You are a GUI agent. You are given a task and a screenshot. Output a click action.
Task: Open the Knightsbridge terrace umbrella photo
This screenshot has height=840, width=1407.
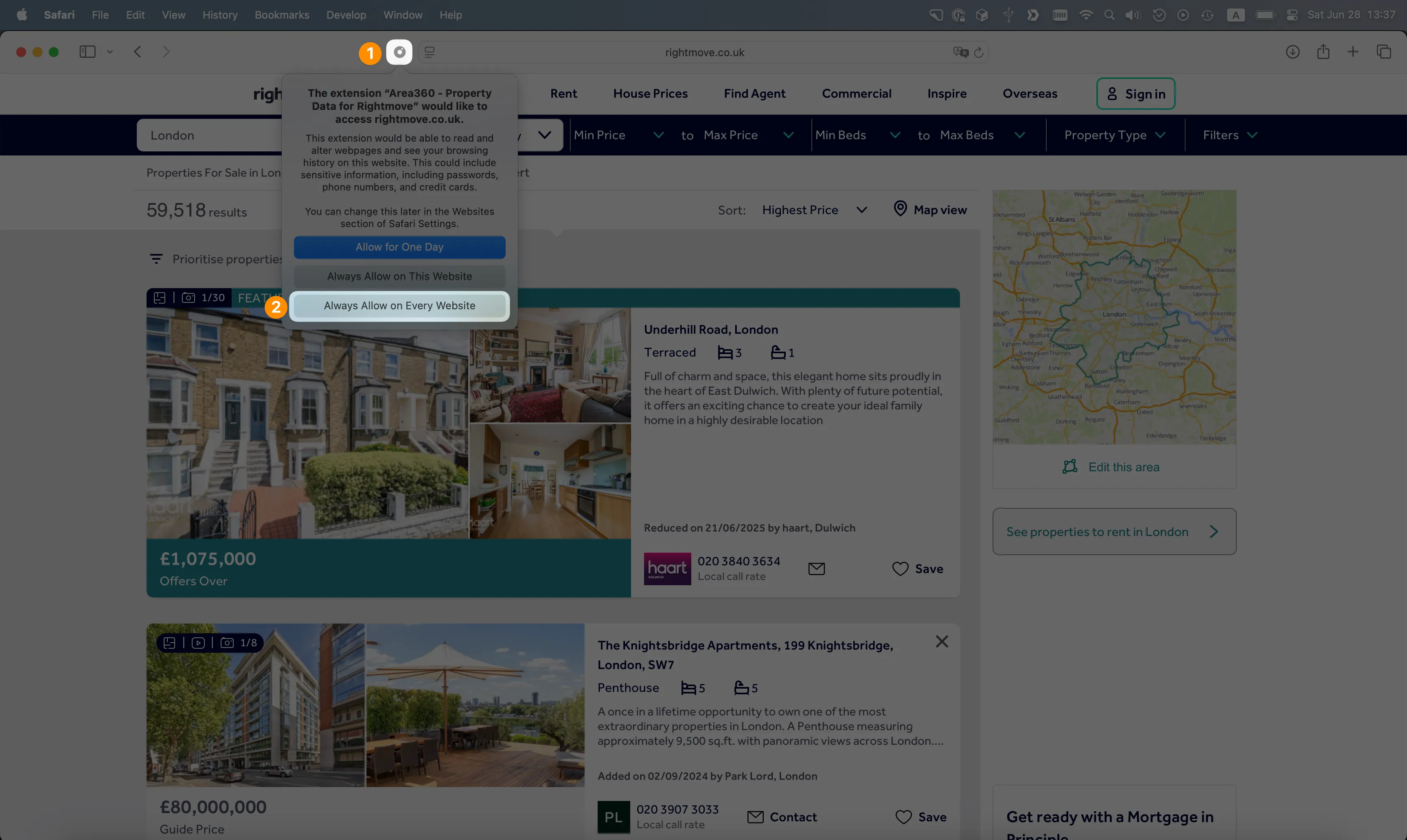click(474, 705)
